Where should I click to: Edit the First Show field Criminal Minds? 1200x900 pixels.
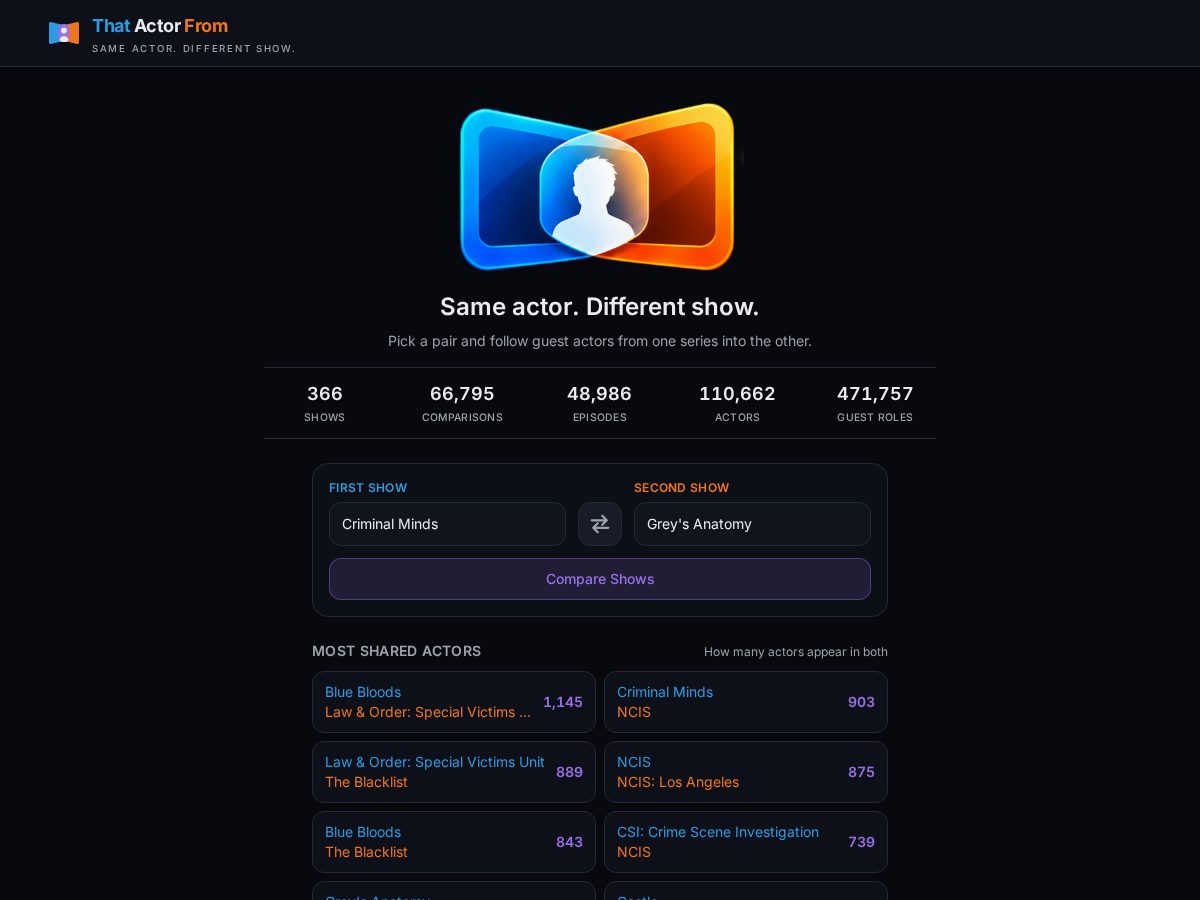tap(447, 524)
